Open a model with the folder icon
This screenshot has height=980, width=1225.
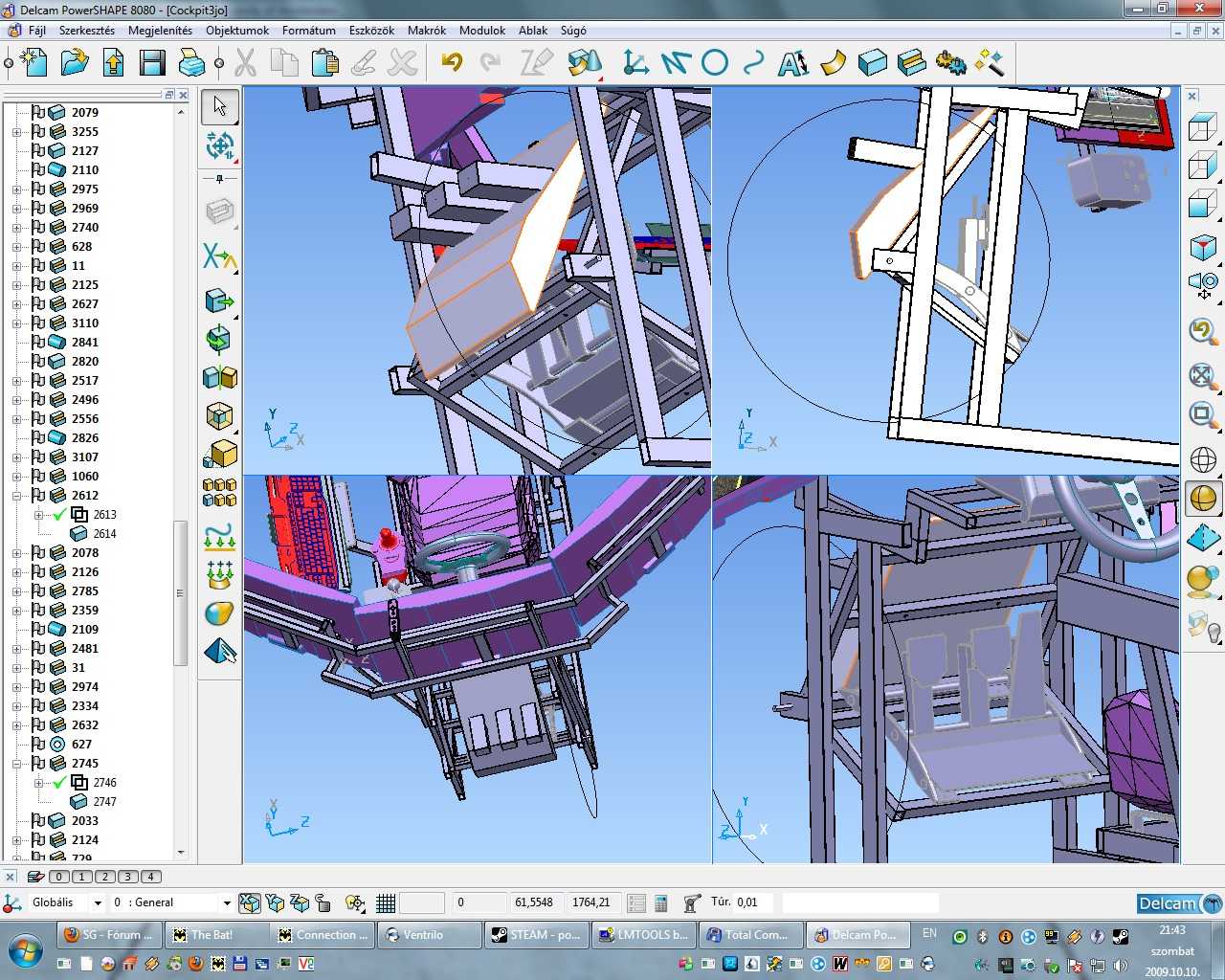75,63
